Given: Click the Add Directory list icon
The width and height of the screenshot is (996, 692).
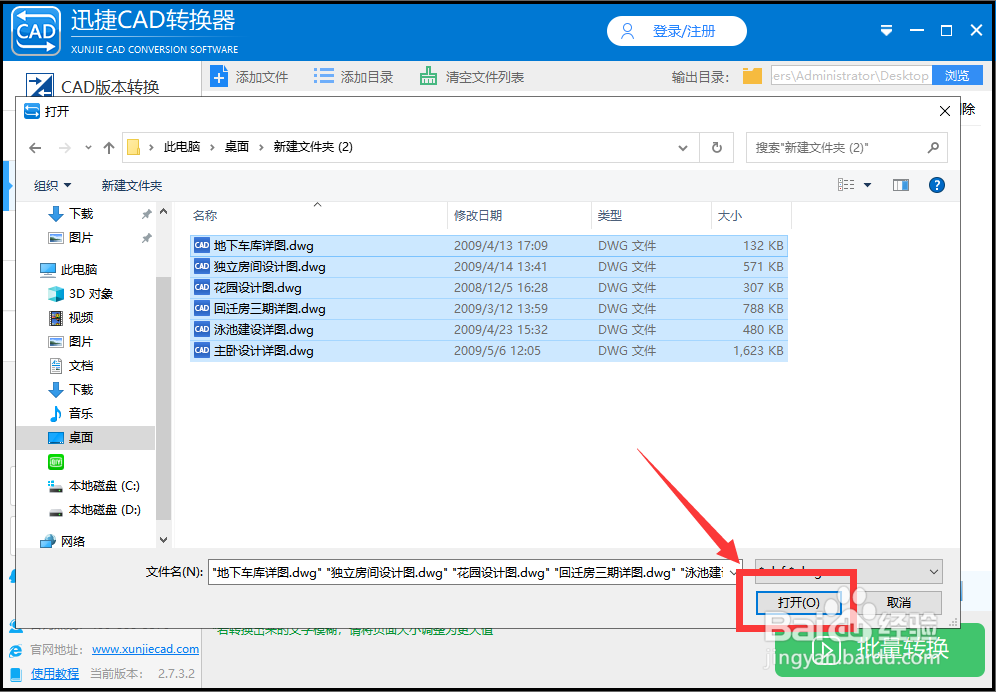Looking at the screenshot, I should click(324, 76).
